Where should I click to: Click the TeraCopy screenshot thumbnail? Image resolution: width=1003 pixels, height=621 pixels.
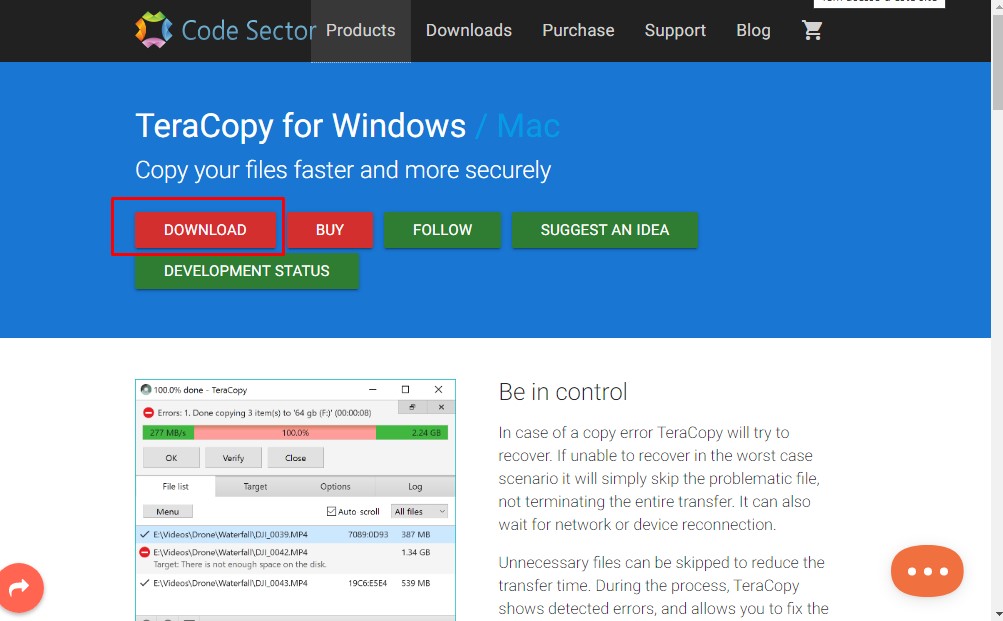point(296,500)
